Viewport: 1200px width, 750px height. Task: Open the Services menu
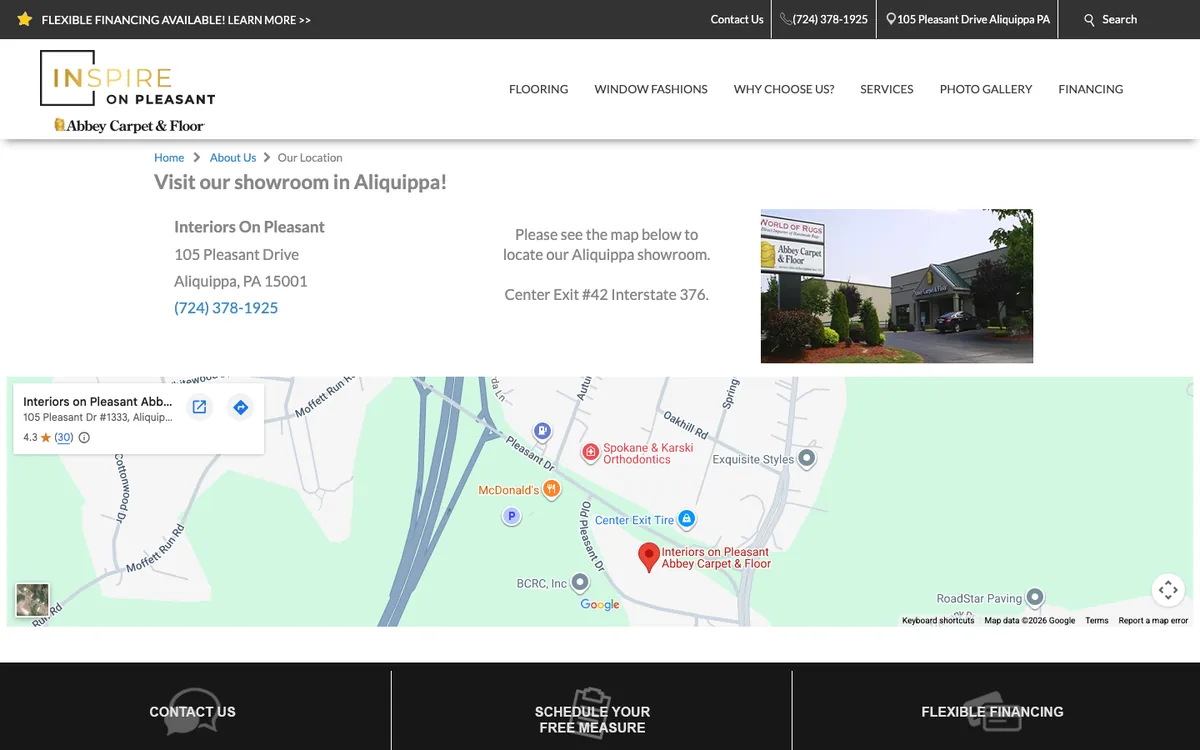coord(887,89)
